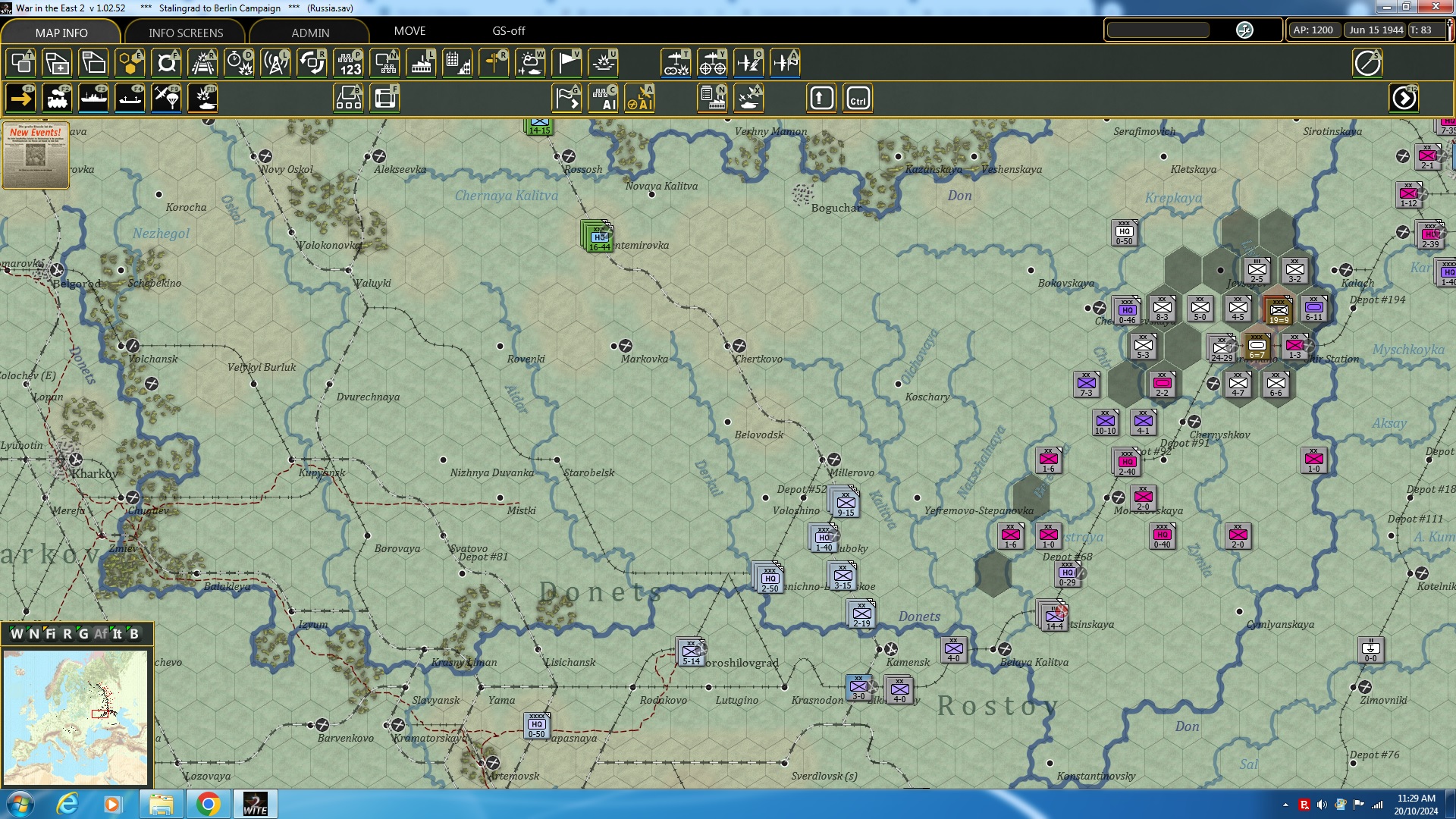
Task: Select HQ unit 0-50 near Krepkaya
Action: [x=1124, y=232]
